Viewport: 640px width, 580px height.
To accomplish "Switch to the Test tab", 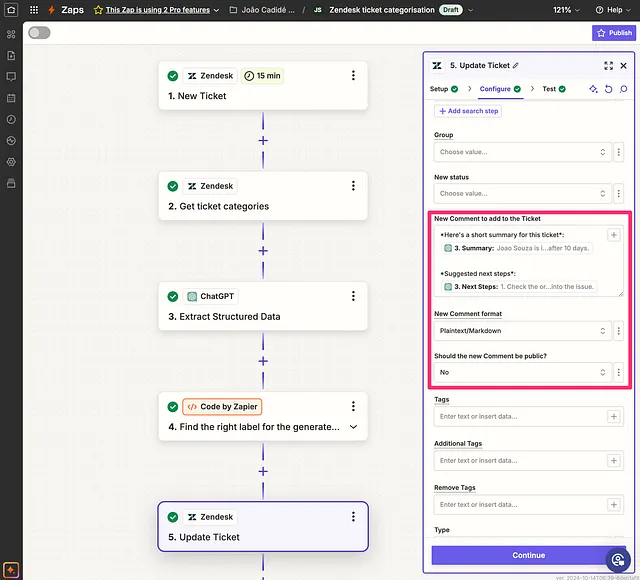I will (553, 89).
